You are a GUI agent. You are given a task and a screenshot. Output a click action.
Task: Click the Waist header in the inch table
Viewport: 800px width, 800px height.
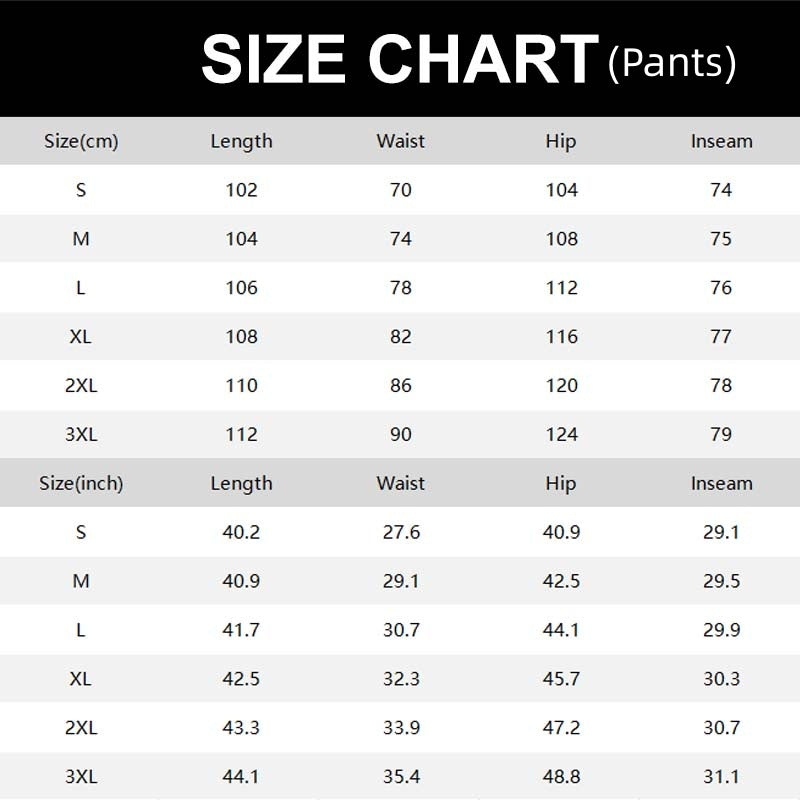401,483
